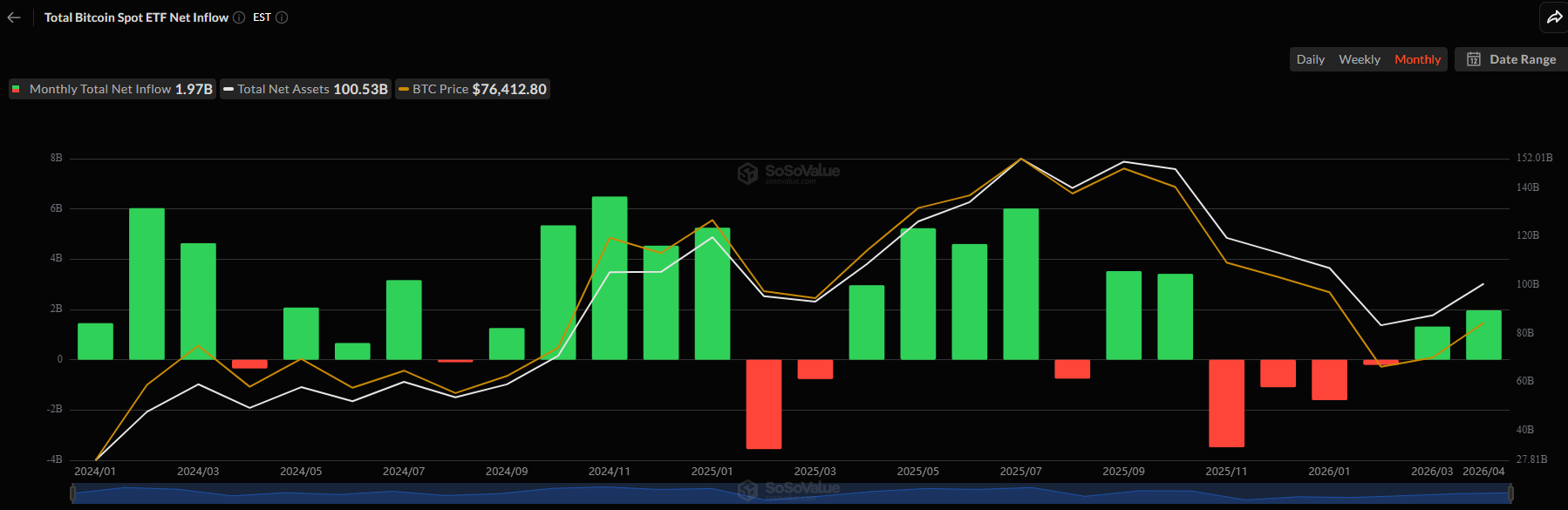
Task: Click the 2025/05 x-axis label
Action: 918,472
